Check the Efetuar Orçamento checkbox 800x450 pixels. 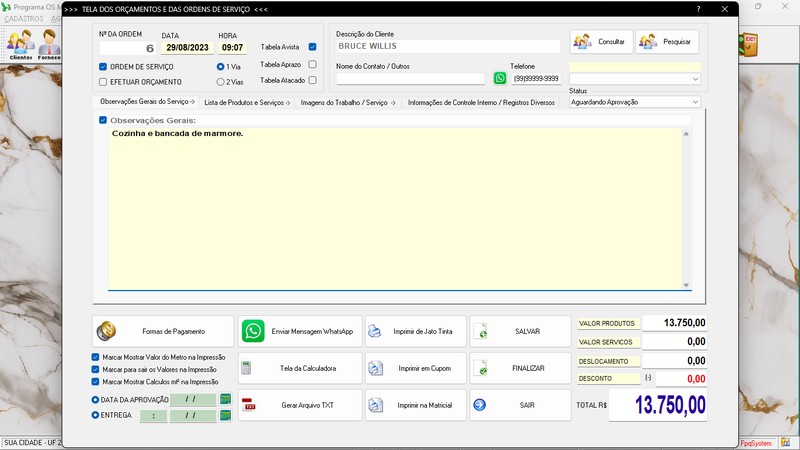point(103,81)
